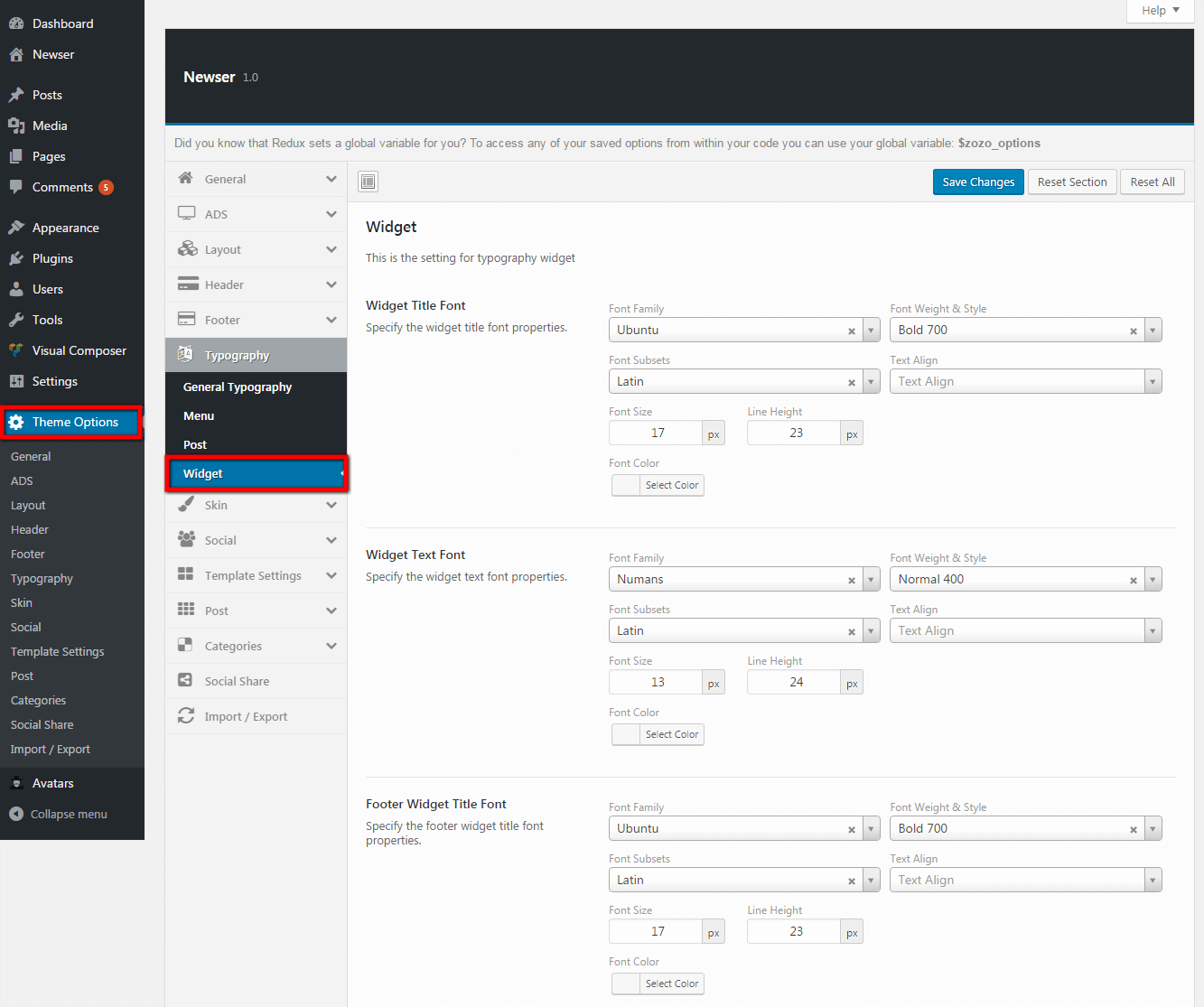Click the Layout cubes icon

187,249
